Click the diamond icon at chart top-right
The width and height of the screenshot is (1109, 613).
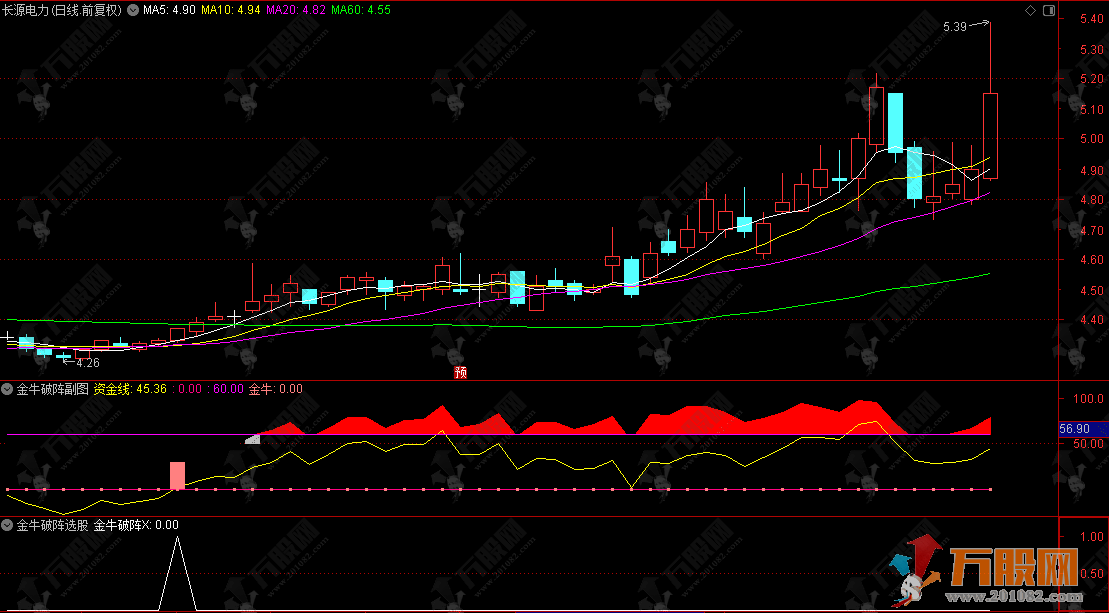pos(1031,10)
